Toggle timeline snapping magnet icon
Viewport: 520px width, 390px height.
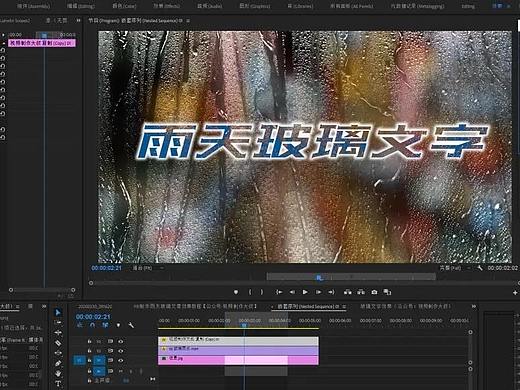tap(92, 325)
